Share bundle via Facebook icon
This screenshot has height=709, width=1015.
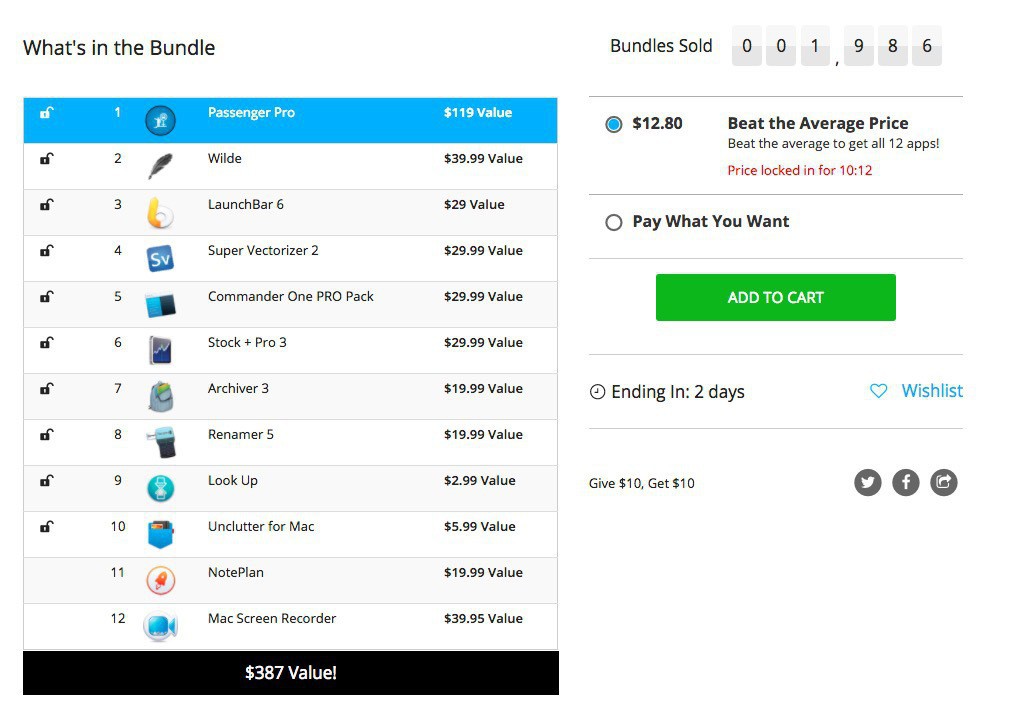pyautogui.click(x=906, y=482)
